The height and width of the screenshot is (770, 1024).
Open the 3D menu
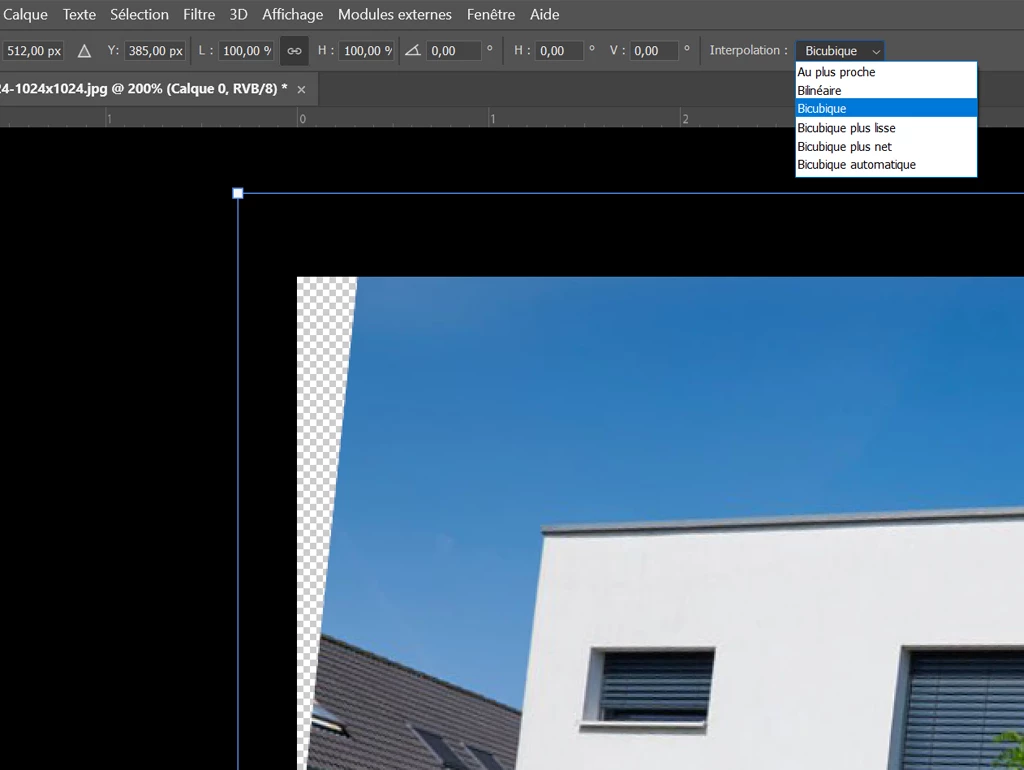238,14
